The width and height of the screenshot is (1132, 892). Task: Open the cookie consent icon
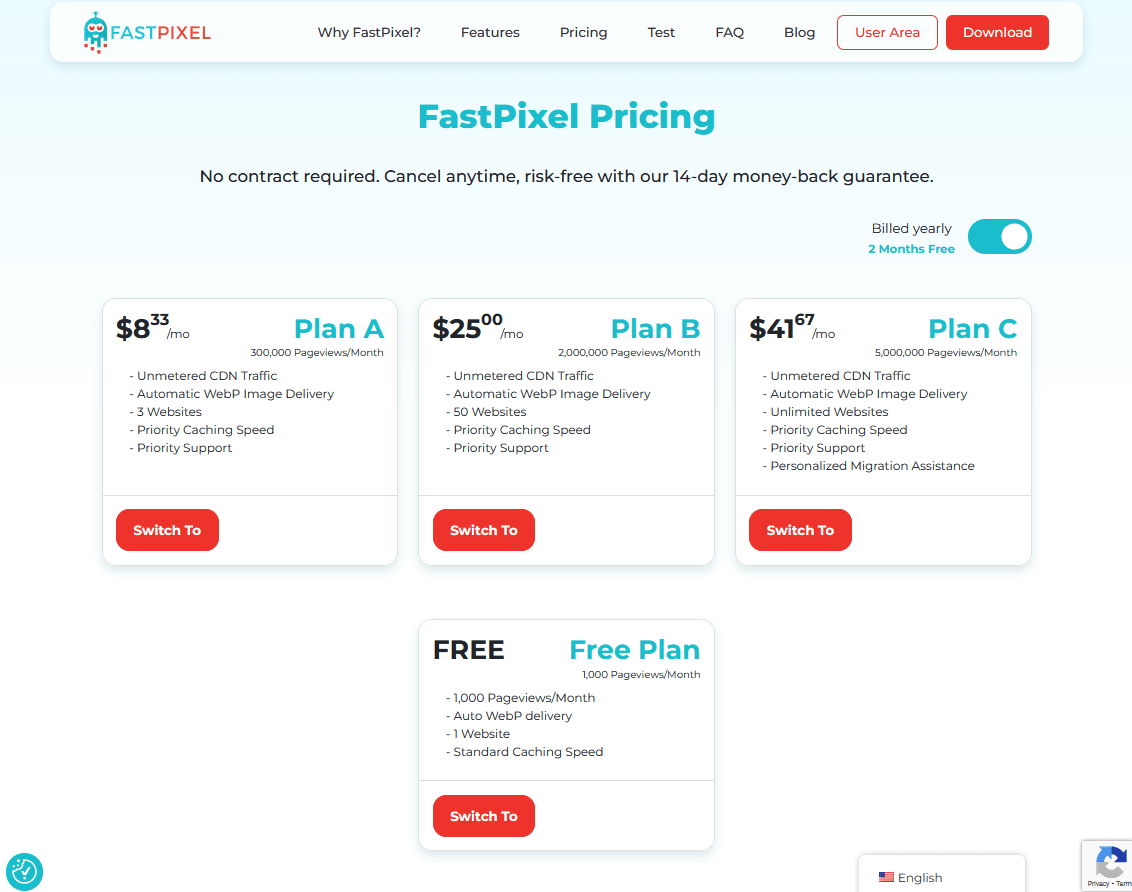[x=25, y=872]
